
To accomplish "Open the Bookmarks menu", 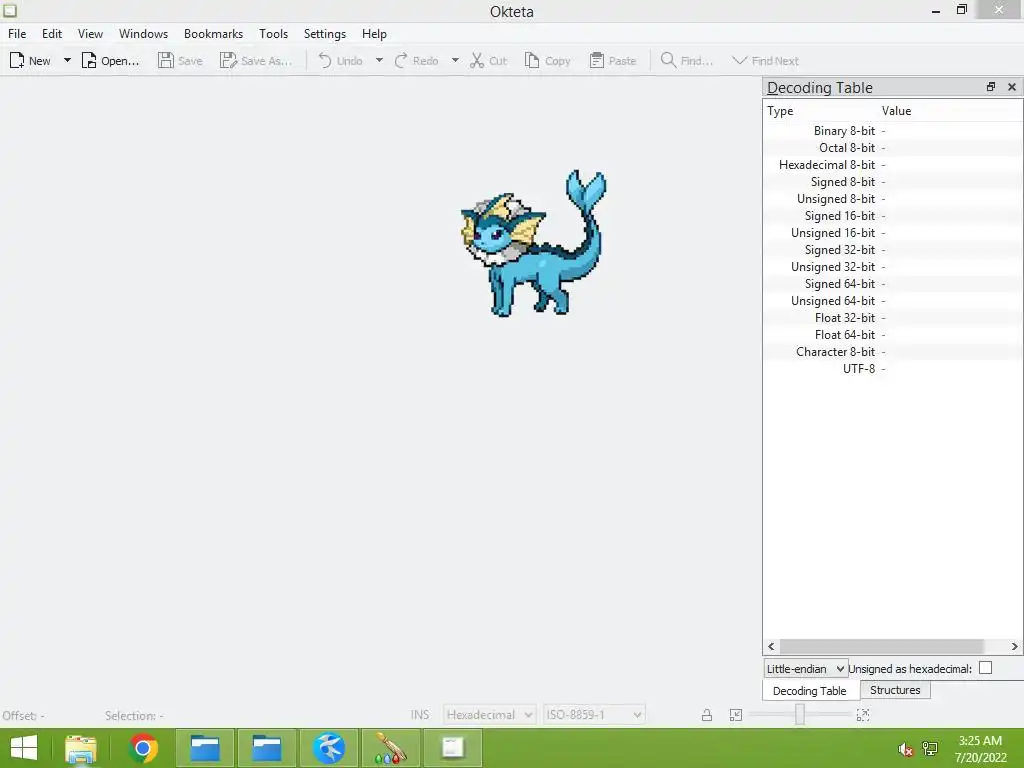I will (213, 34).
